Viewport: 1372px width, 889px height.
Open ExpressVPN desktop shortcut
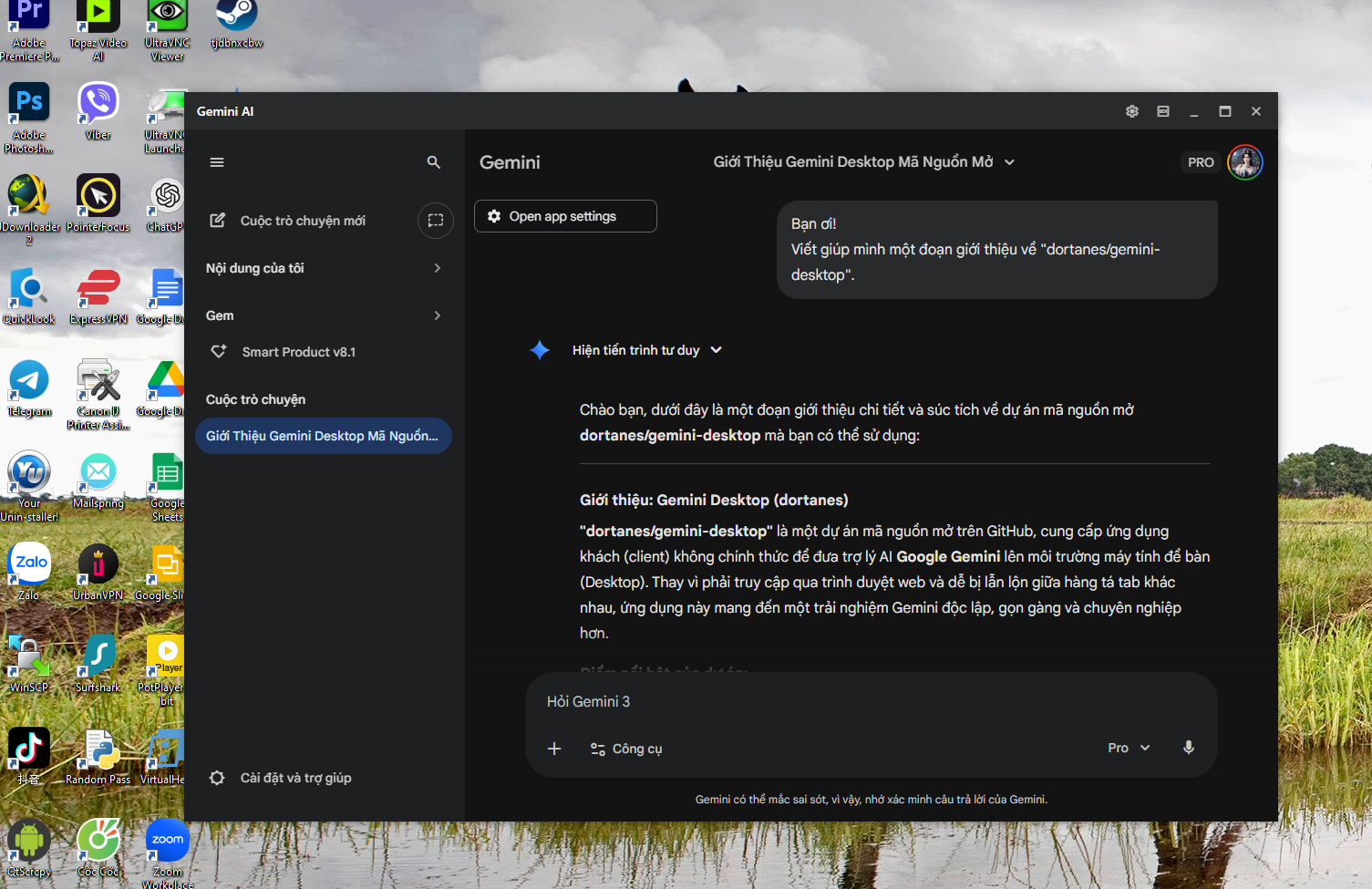point(98,295)
